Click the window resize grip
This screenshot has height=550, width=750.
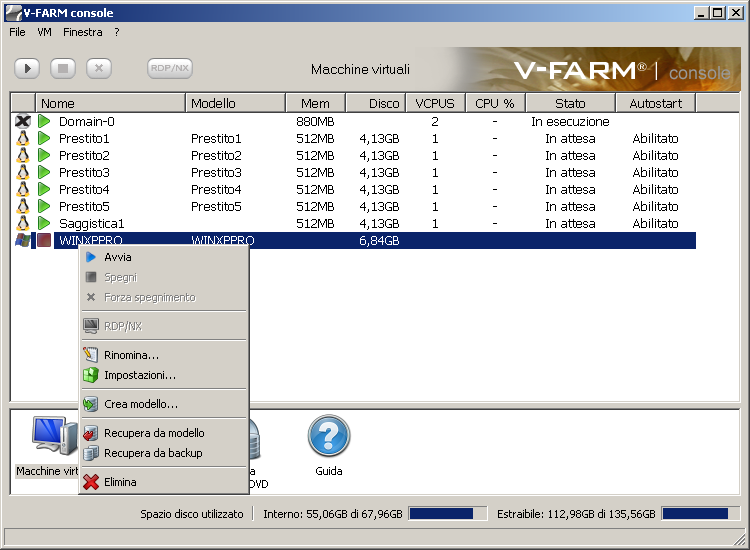click(x=740, y=539)
